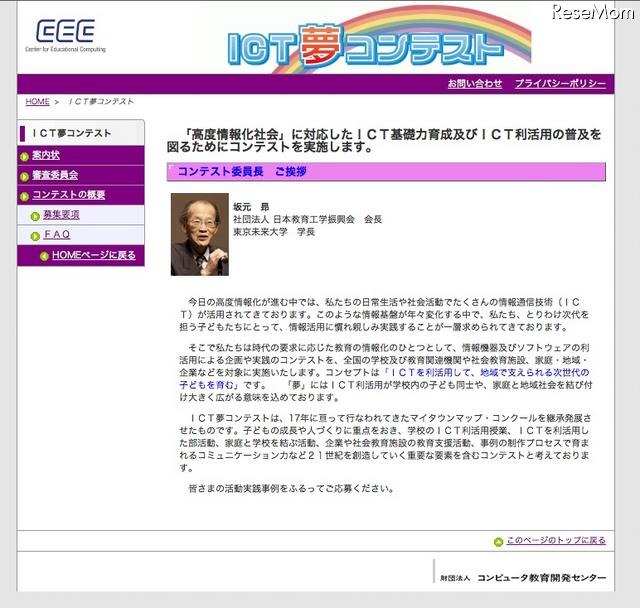This screenshot has height=608, width=640.
Task: Click the back arrow icon beside HOMEページに戻る
Action: (44, 256)
